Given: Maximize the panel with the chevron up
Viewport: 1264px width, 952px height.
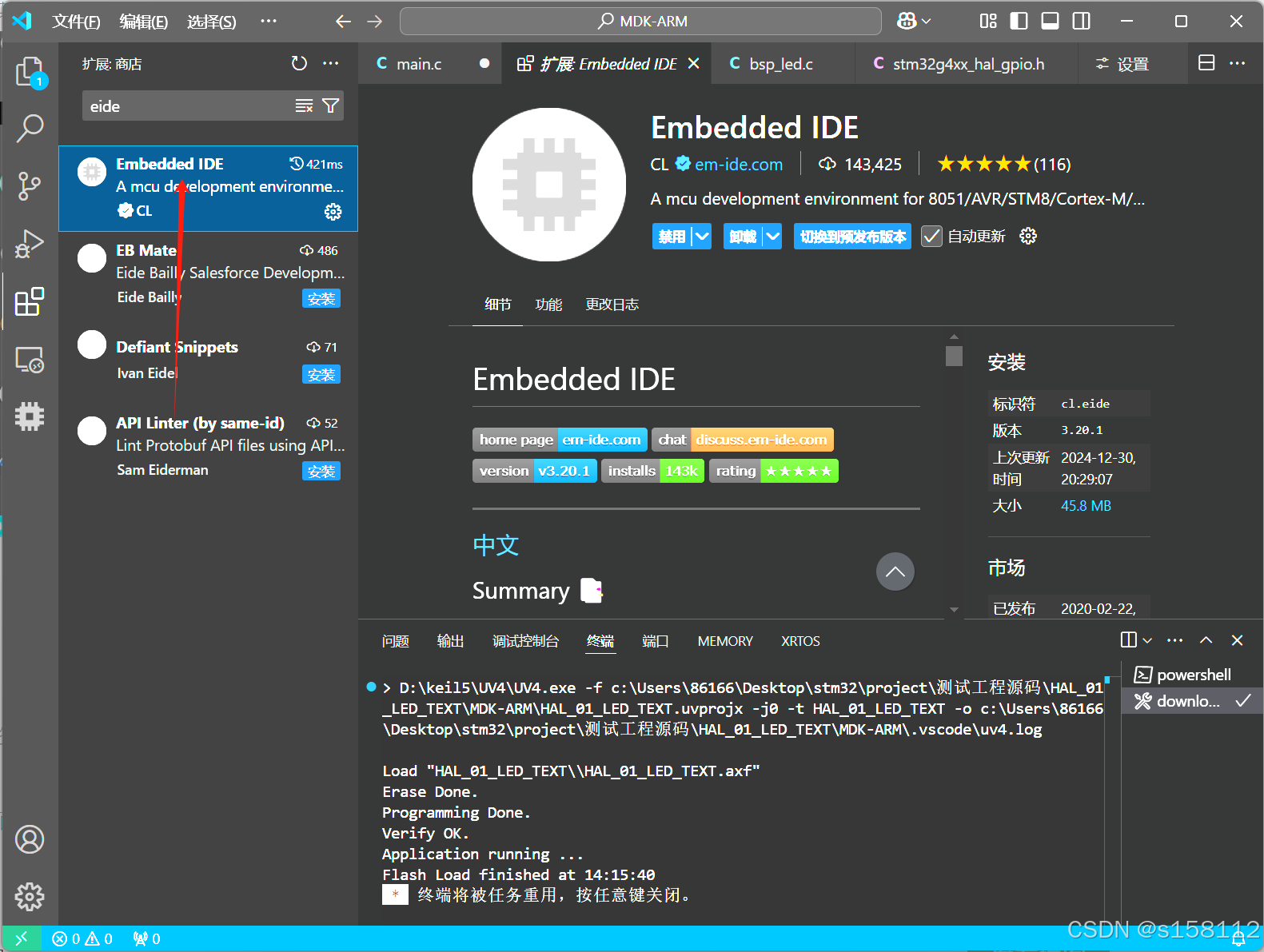Looking at the screenshot, I should tap(1206, 640).
